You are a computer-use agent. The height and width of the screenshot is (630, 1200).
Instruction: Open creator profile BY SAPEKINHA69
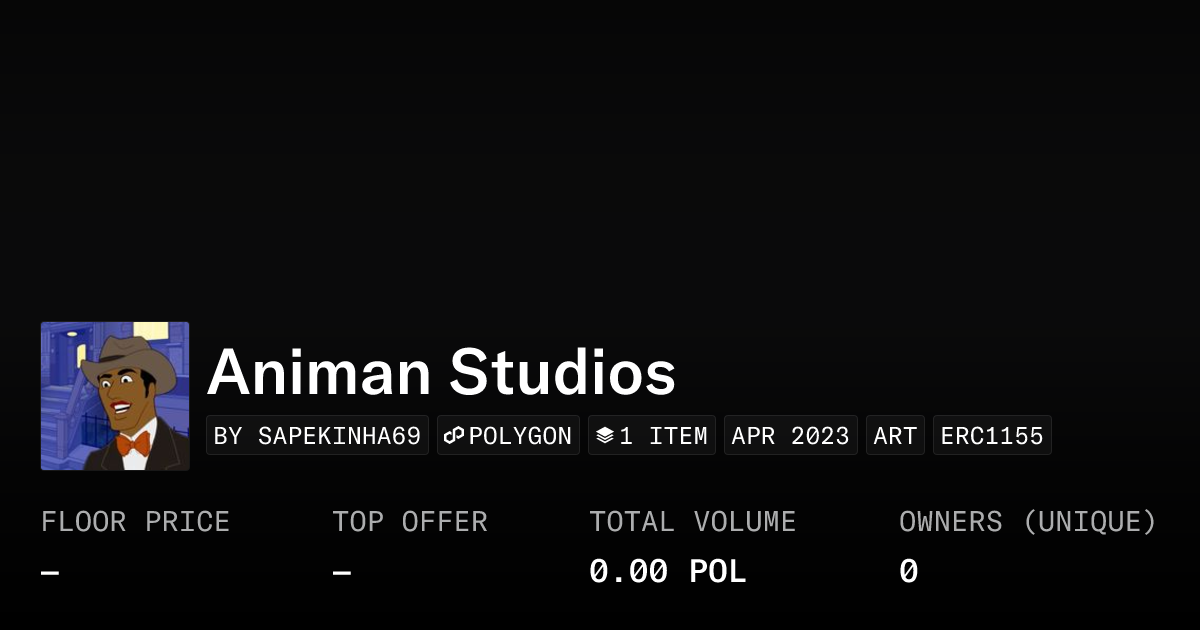tap(317, 436)
